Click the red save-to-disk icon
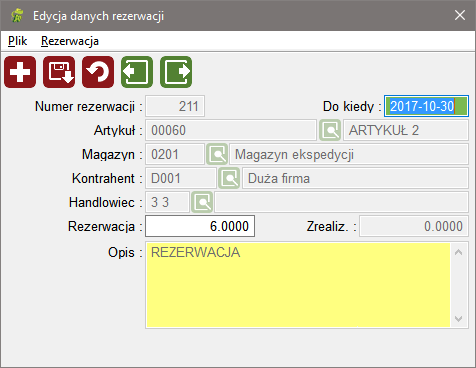 [59, 72]
